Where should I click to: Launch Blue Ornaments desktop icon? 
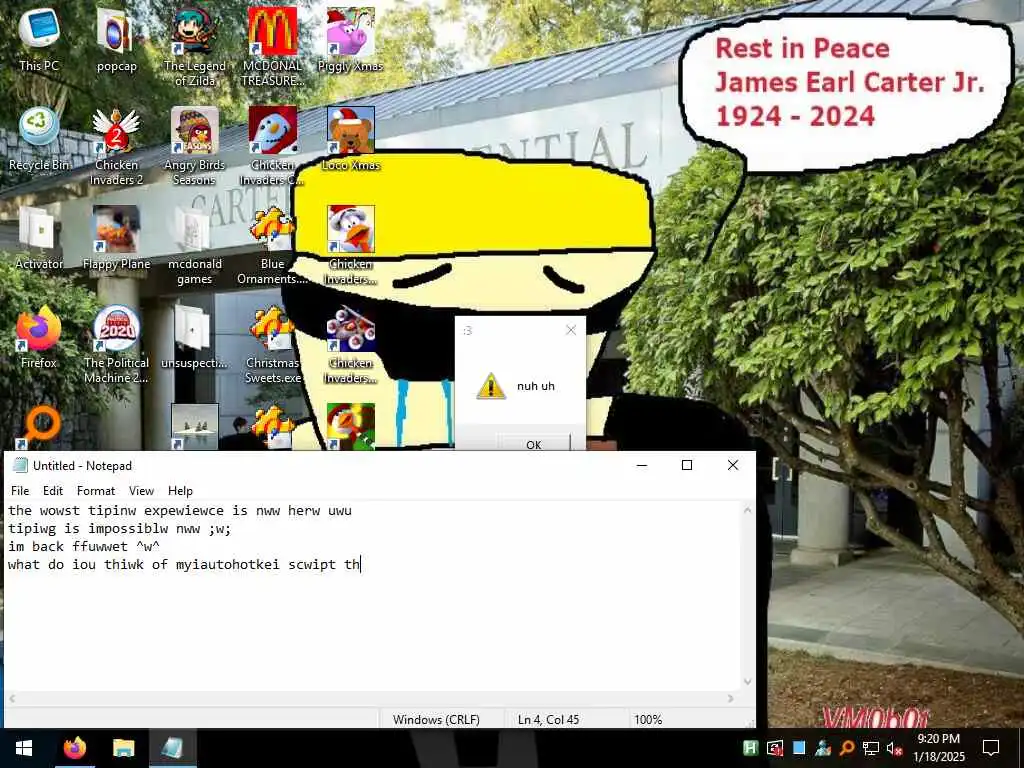[272, 245]
